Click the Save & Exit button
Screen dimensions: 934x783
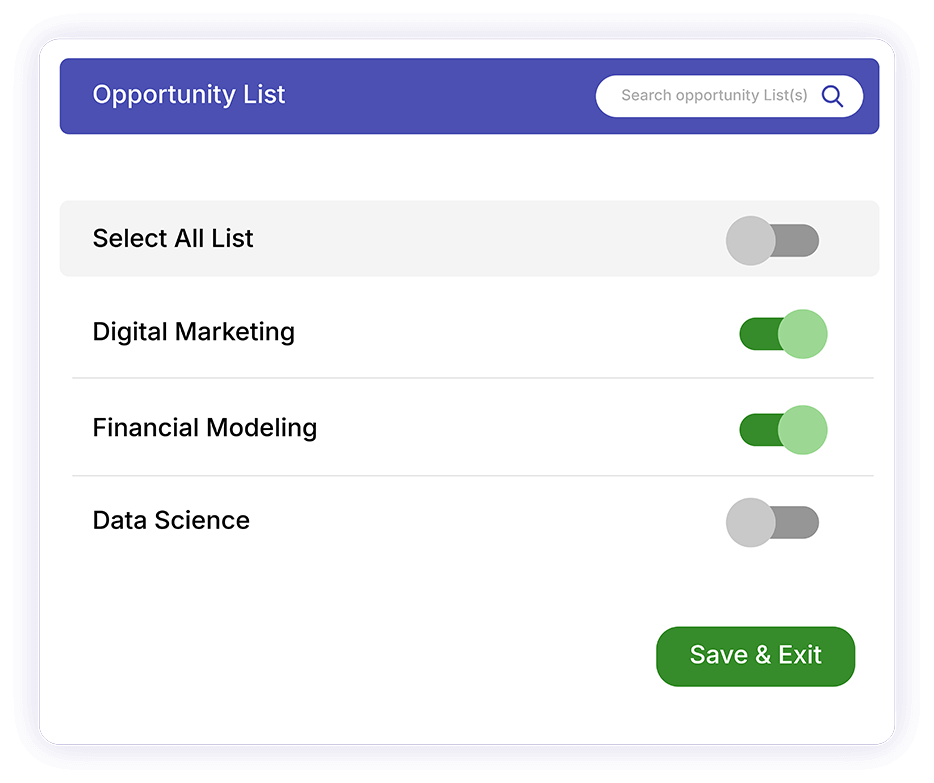pyautogui.click(x=755, y=655)
